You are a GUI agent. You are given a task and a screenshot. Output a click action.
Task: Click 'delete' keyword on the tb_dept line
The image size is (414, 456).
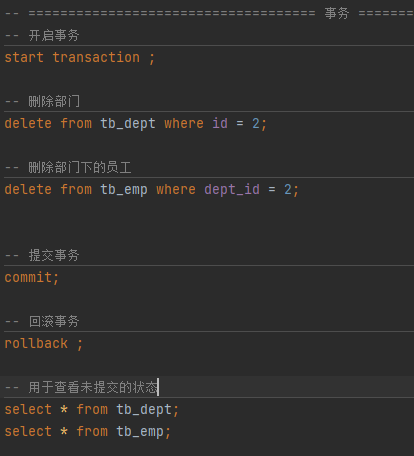pos(28,124)
